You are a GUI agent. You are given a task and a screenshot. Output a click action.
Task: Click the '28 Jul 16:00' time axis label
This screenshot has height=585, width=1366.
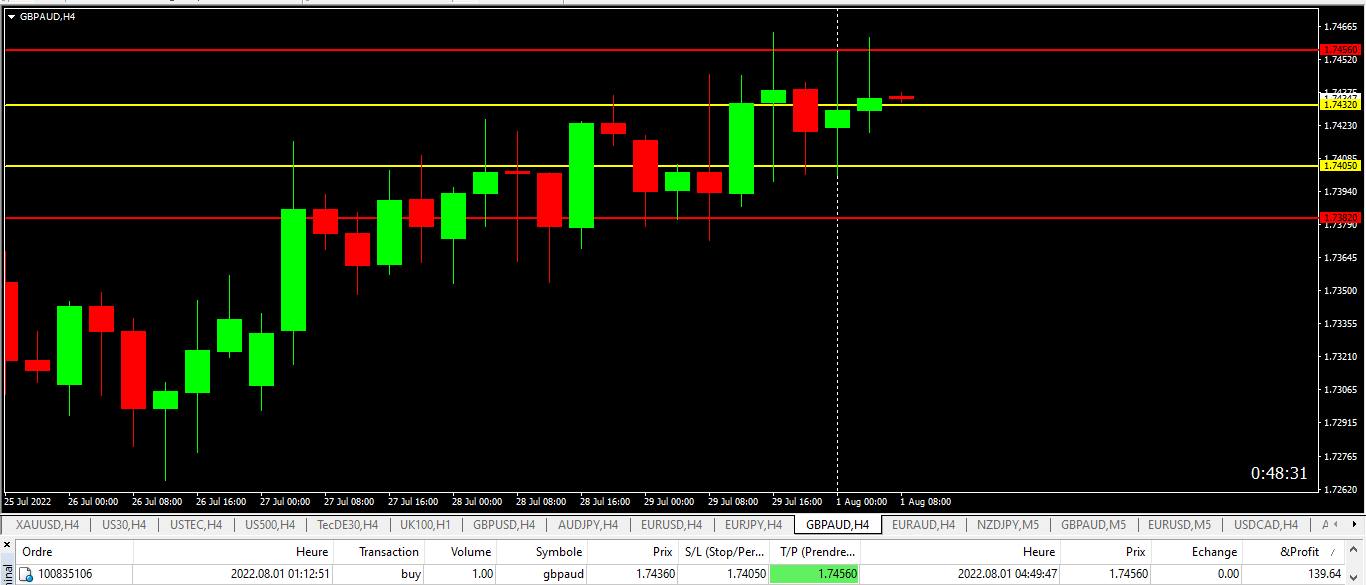point(604,502)
